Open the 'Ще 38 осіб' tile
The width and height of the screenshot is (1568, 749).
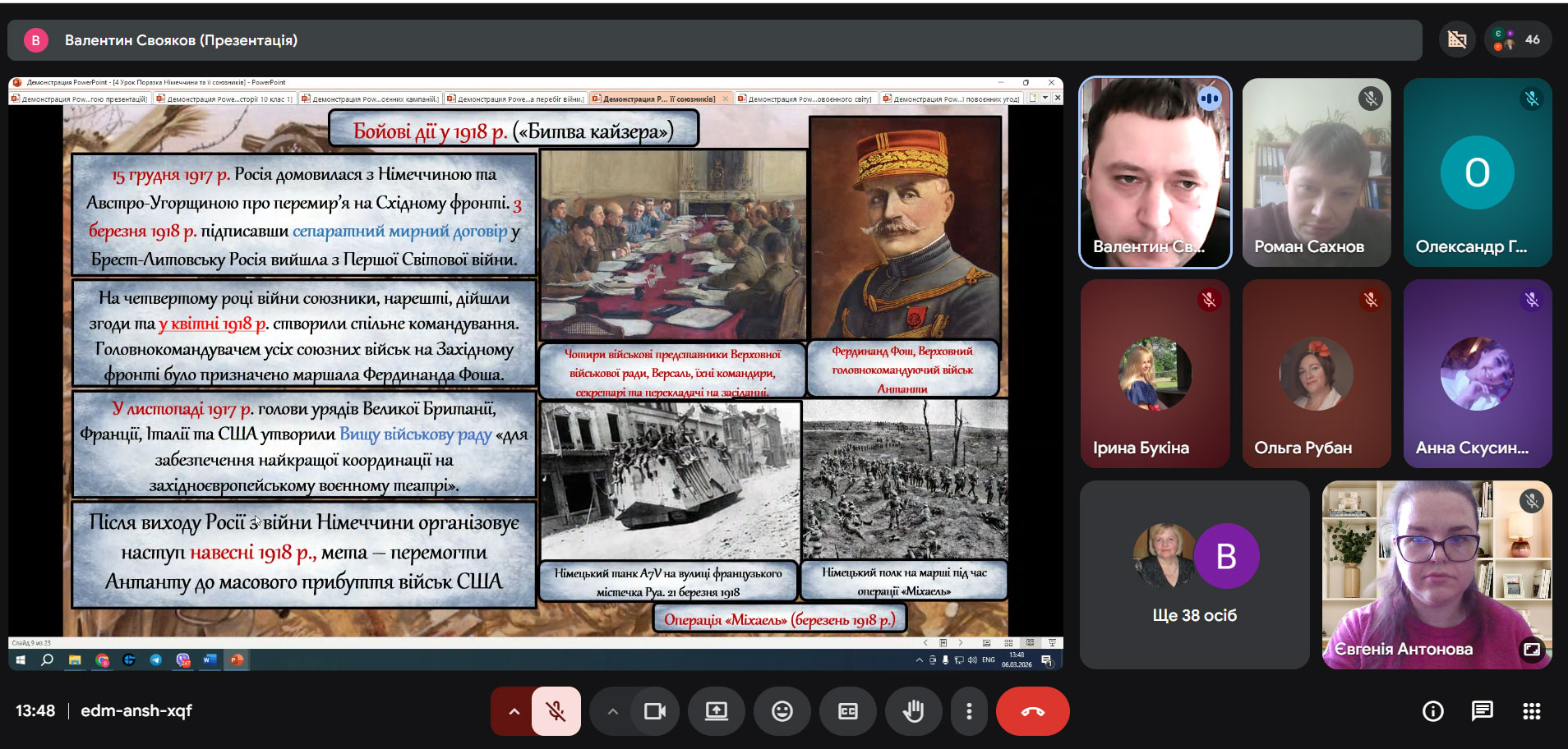point(1194,575)
